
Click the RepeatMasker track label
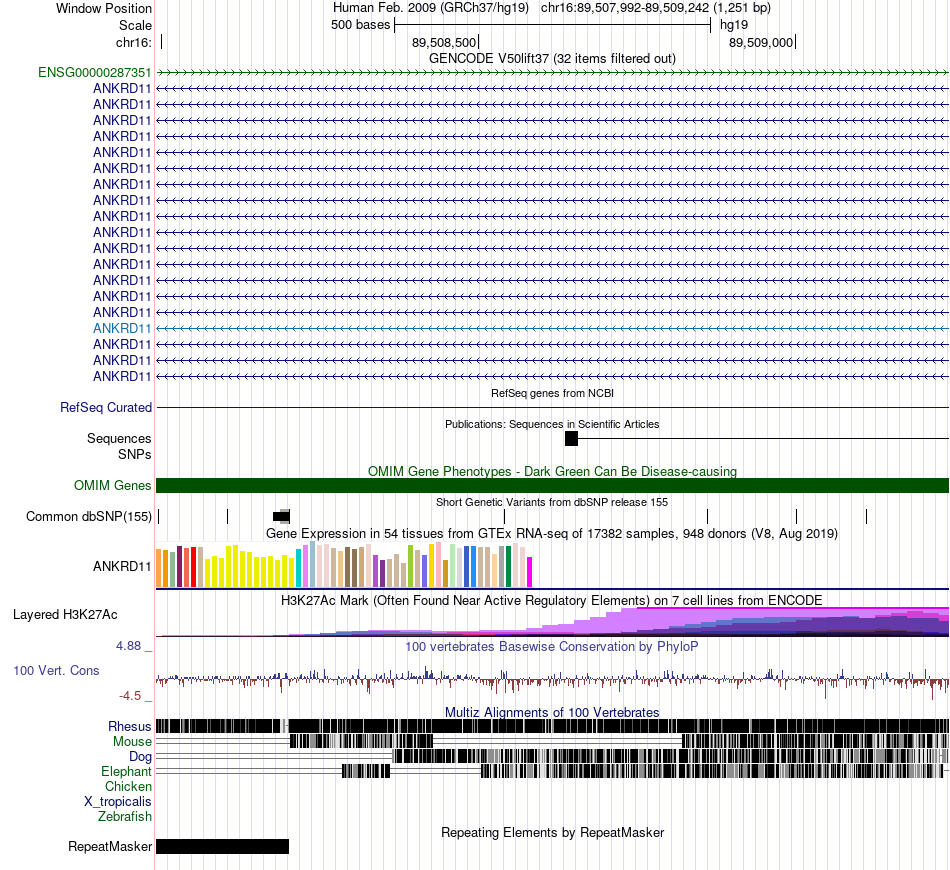click(x=110, y=847)
